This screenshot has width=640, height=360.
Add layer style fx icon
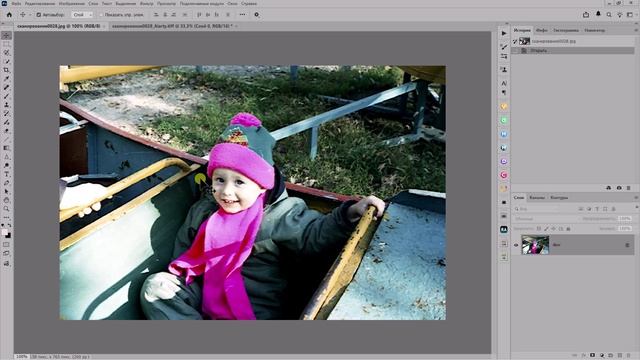[x=584, y=356]
